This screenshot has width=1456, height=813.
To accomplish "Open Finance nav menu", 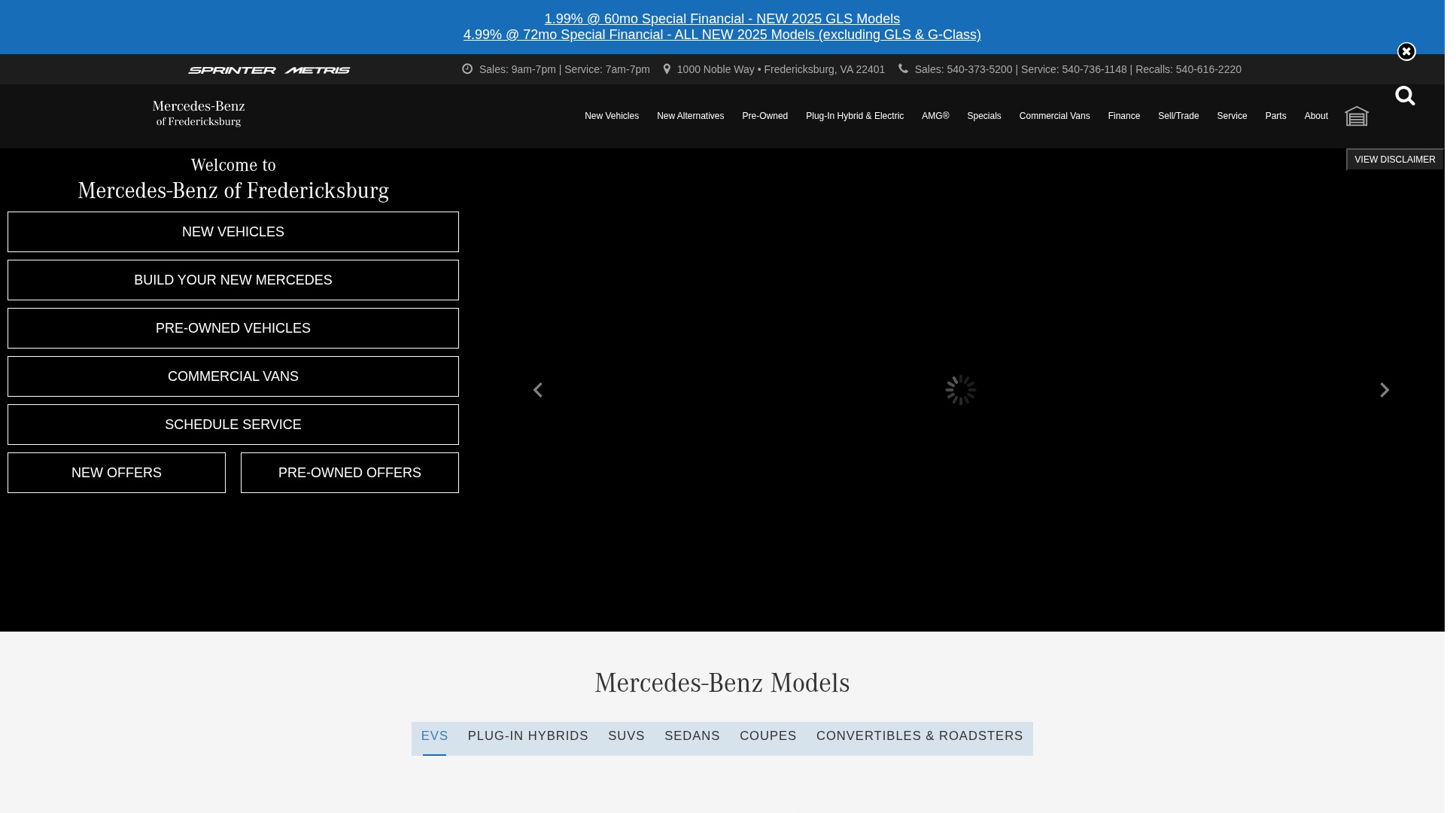I will pos(1124,116).
